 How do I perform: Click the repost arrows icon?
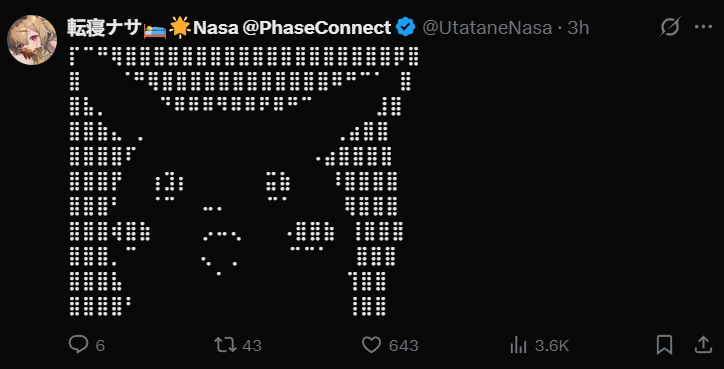point(225,345)
